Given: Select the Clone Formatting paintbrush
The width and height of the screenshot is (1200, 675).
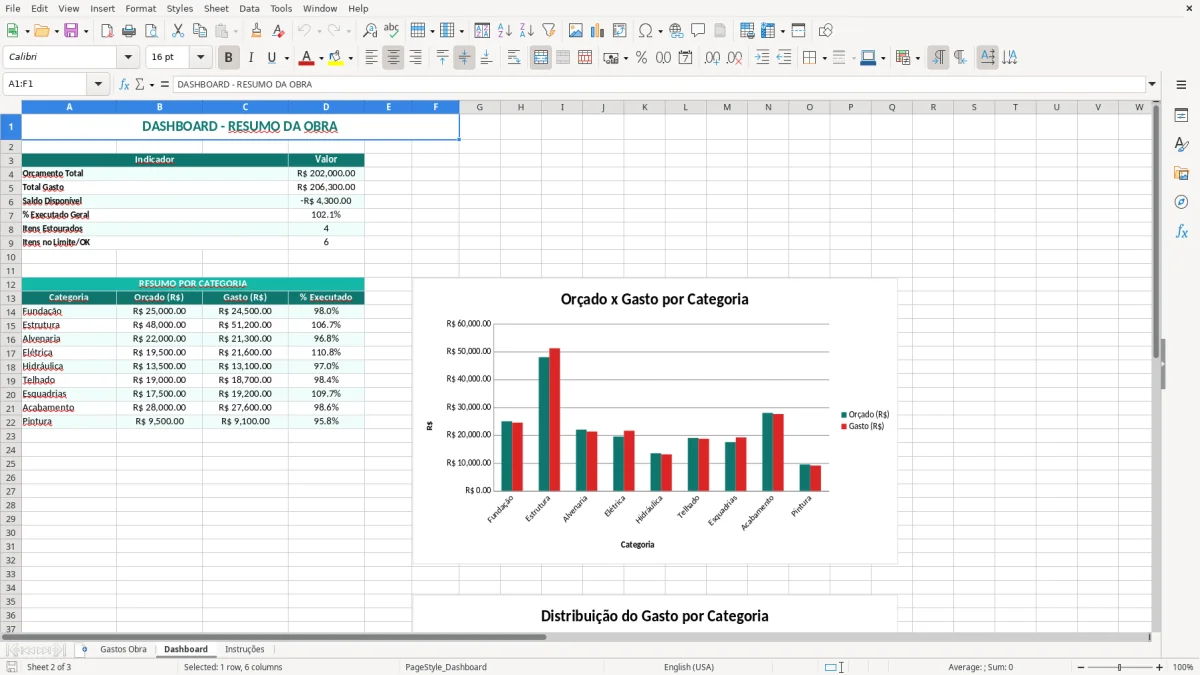Looking at the screenshot, I should click(257, 31).
